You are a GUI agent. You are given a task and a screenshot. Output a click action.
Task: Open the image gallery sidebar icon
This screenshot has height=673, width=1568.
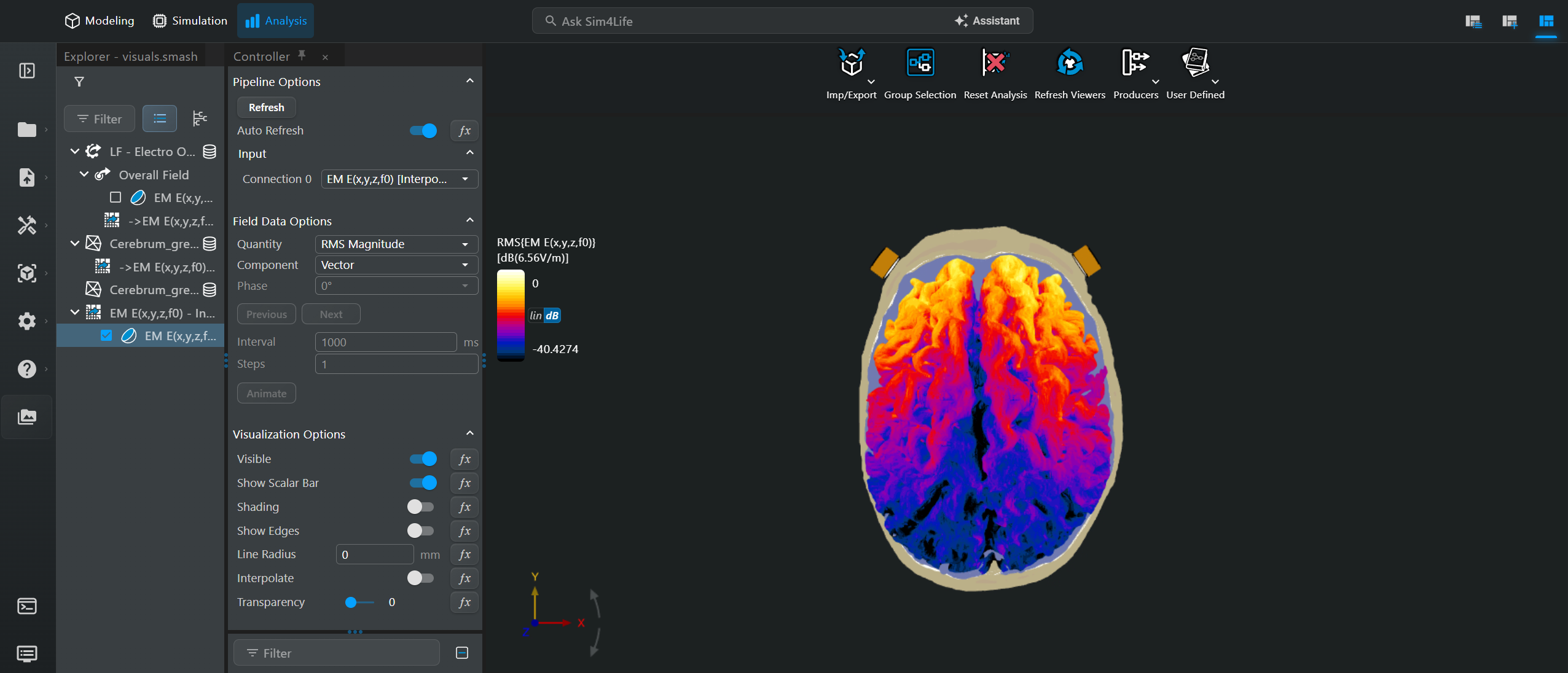click(x=27, y=417)
